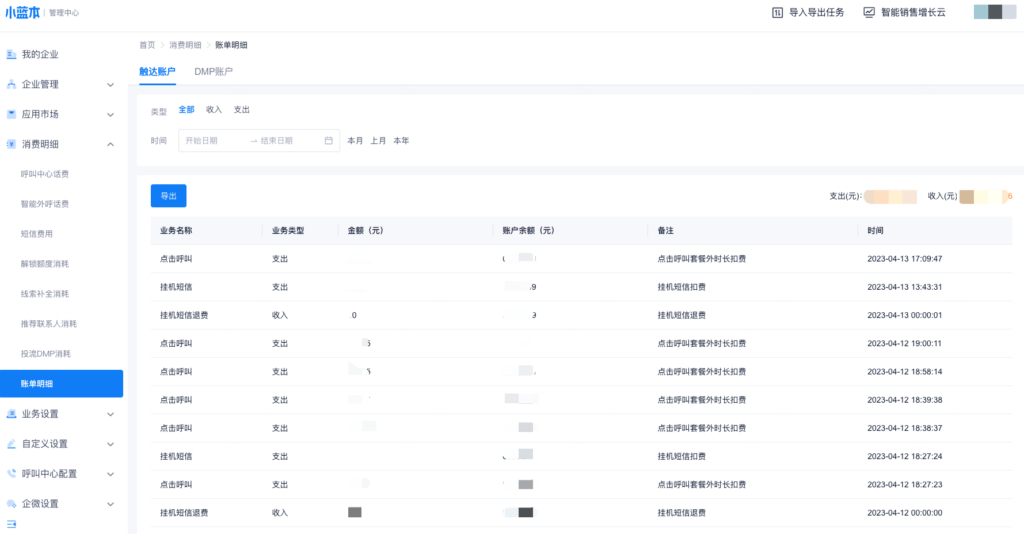Expand the 自定义设置 menu chevron
1024x534 pixels.
point(110,444)
